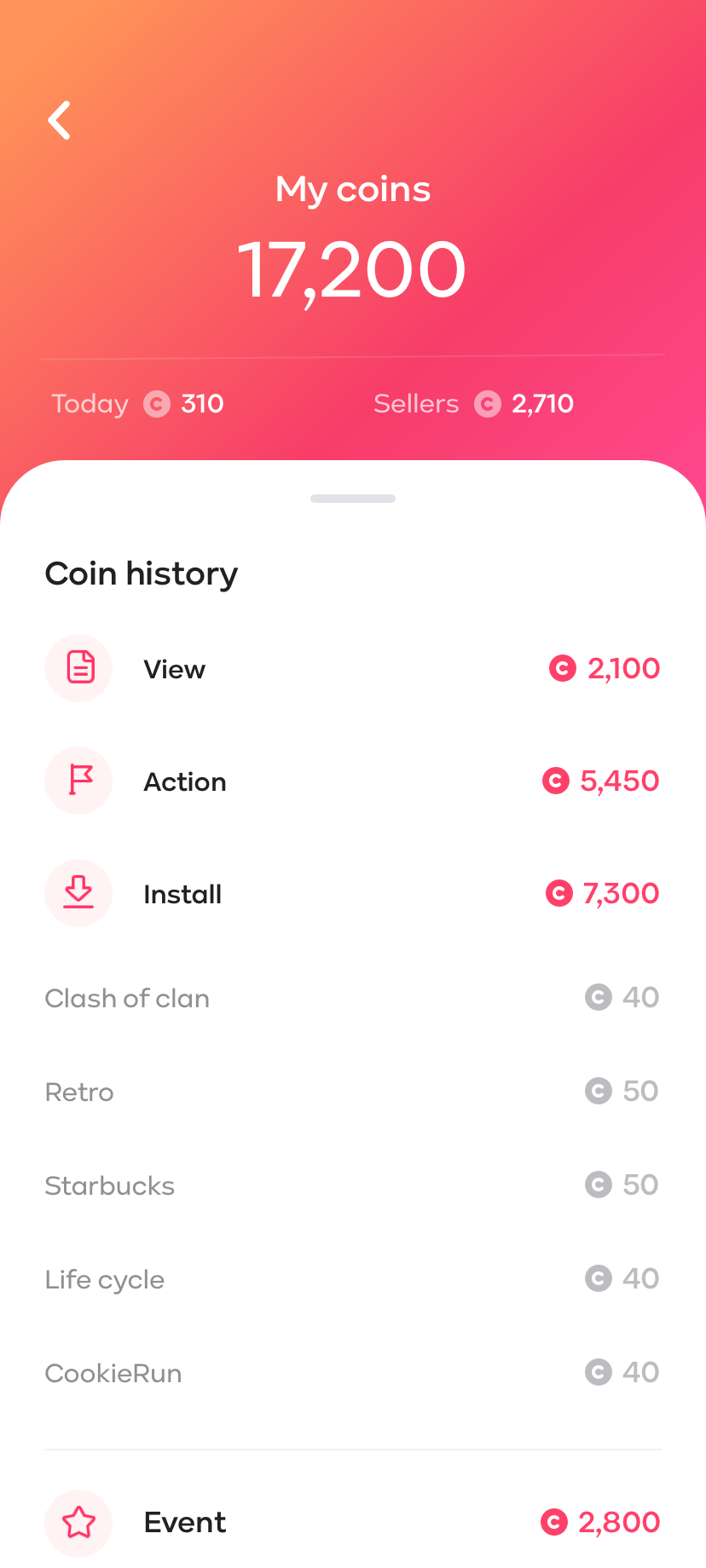Open the Life cycle entry
This screenshot has width=706, height=1568.
pos(353,1279)
